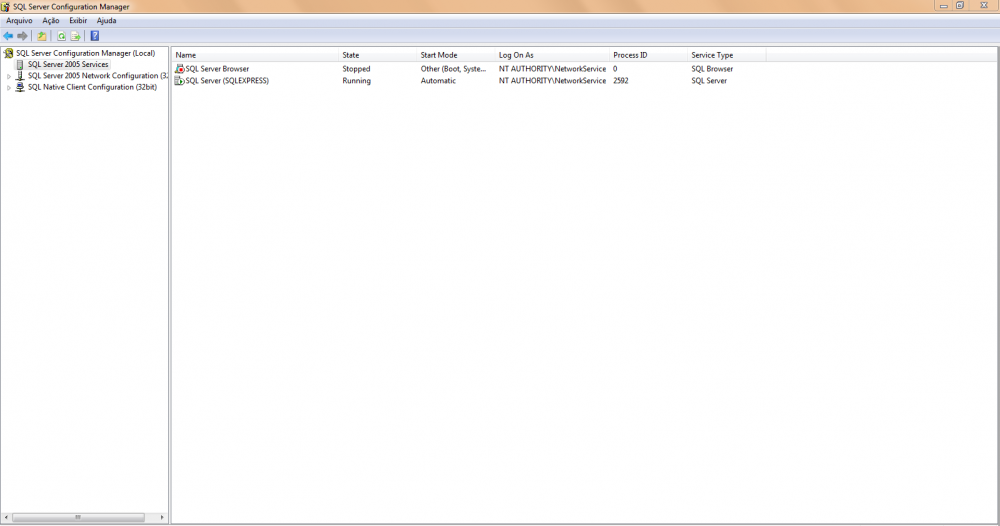Click the Export List toolbar icon
The width and height of the screenshot is (1000, 526).
pyautogui.click(x=75, y=36)
